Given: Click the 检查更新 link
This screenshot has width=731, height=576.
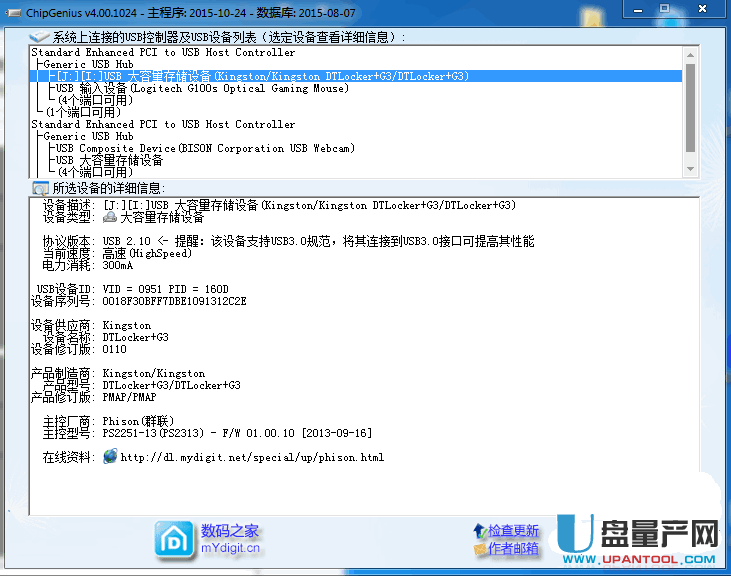Looking at the screenshot, I should click(513, 530).
